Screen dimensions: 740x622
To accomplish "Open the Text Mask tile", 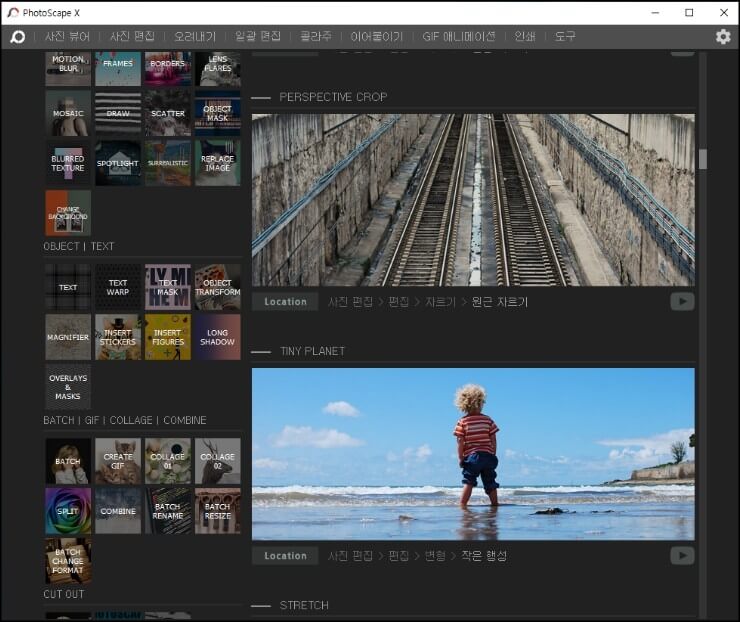I will (x=168, y=287).
